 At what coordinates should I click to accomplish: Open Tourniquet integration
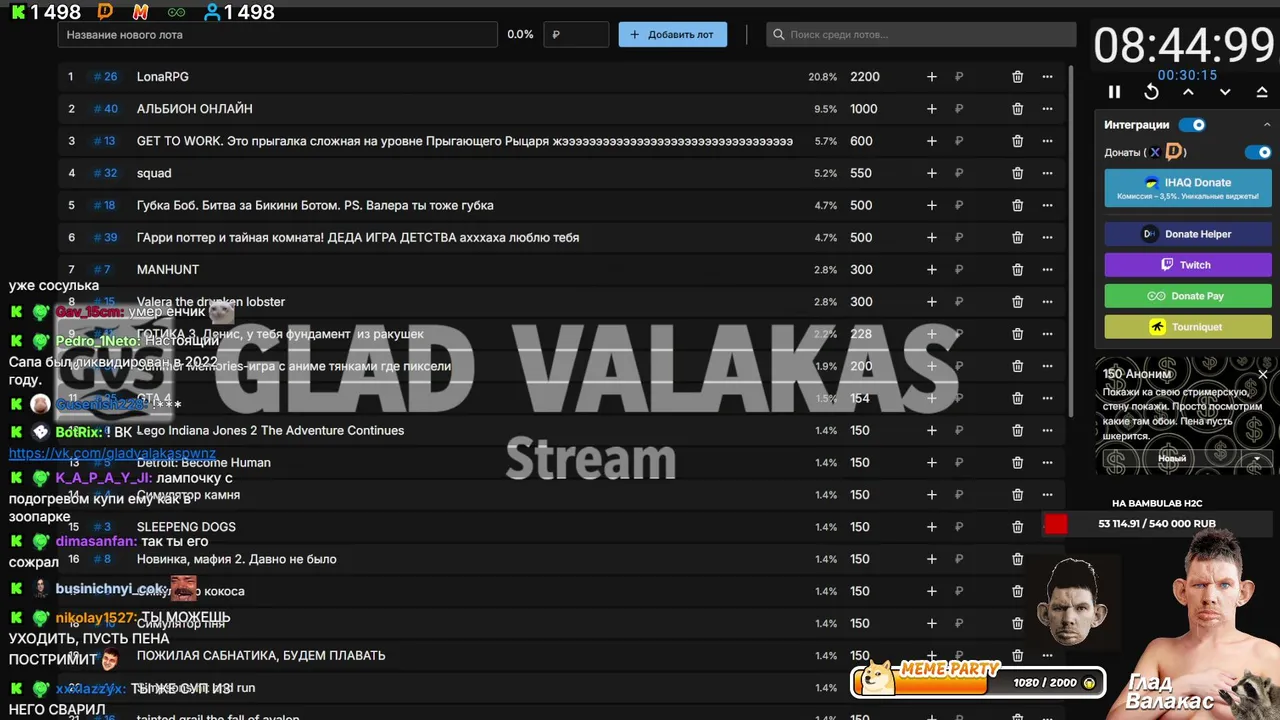tap(1188, 327)
